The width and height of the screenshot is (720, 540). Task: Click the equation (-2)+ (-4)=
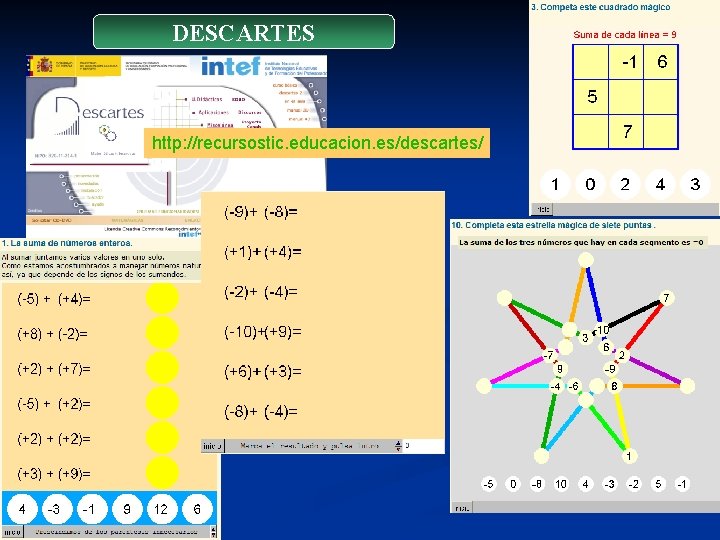pyautogui.click(x=261, y=292)
